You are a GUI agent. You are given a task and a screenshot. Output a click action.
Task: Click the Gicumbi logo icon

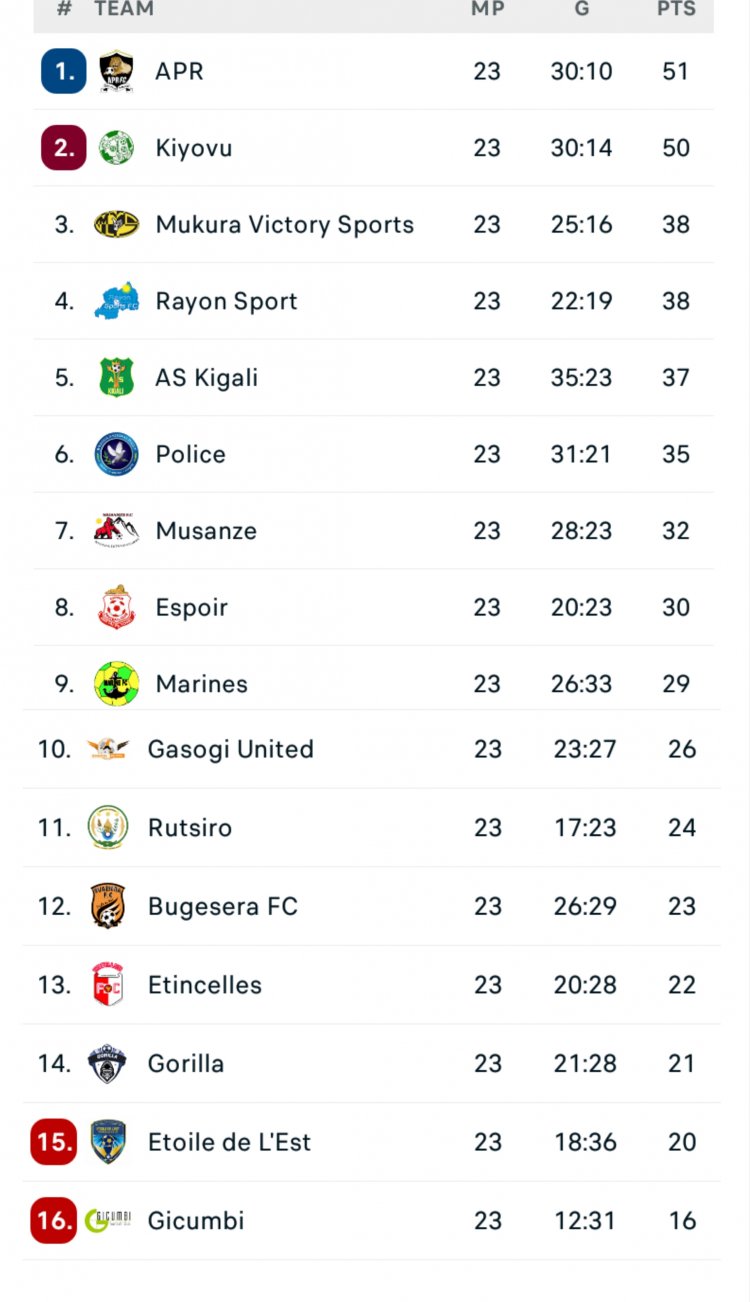[x=108, y=1220]
